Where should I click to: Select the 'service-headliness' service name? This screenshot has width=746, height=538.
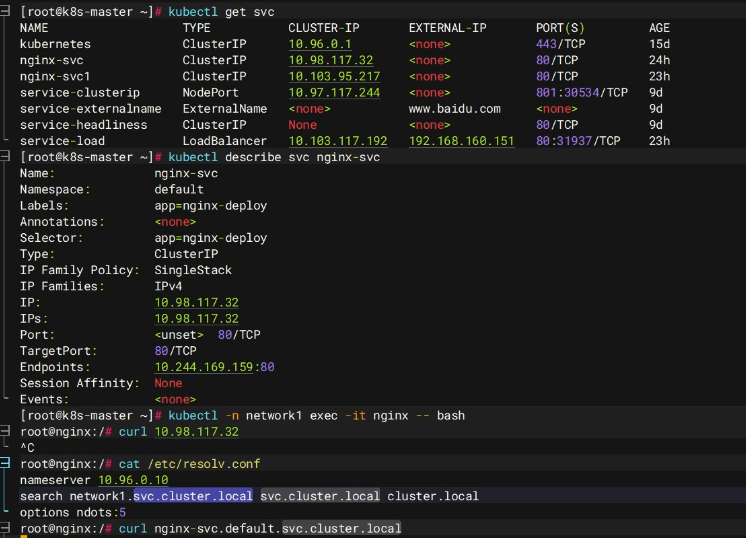pos(83,125)
